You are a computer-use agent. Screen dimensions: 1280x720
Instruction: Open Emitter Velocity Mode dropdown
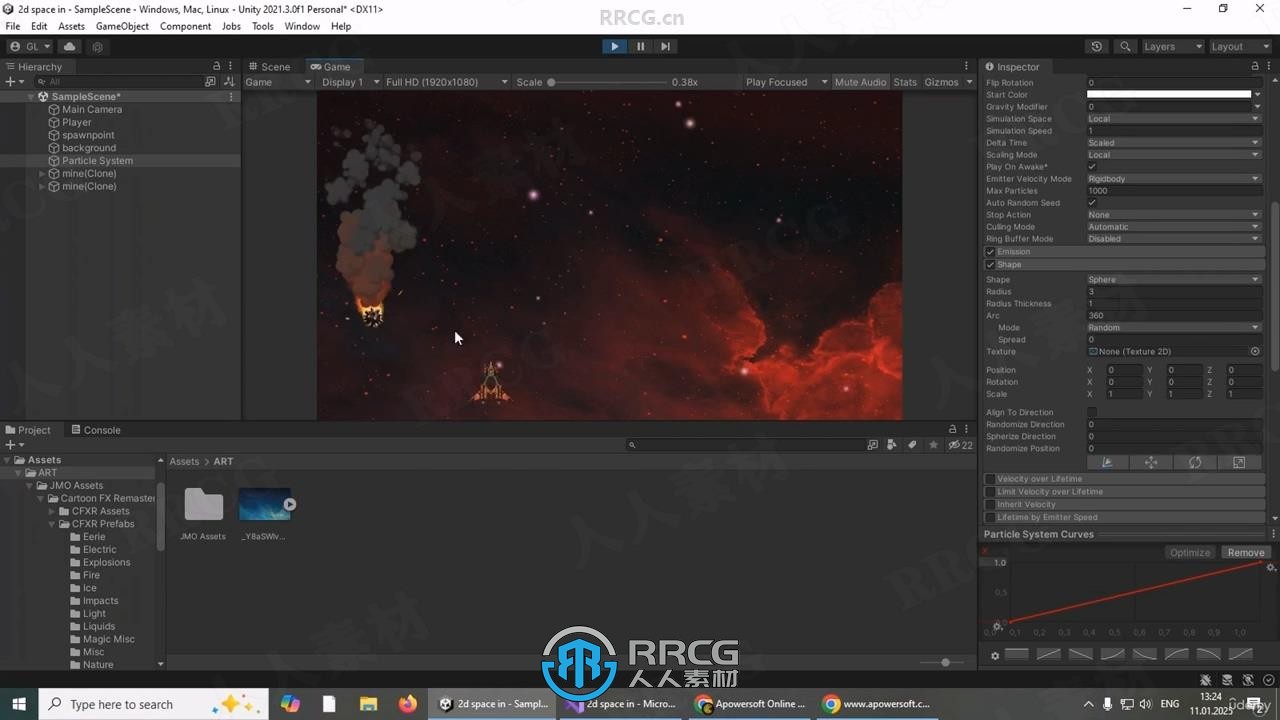pos(1174,179)
